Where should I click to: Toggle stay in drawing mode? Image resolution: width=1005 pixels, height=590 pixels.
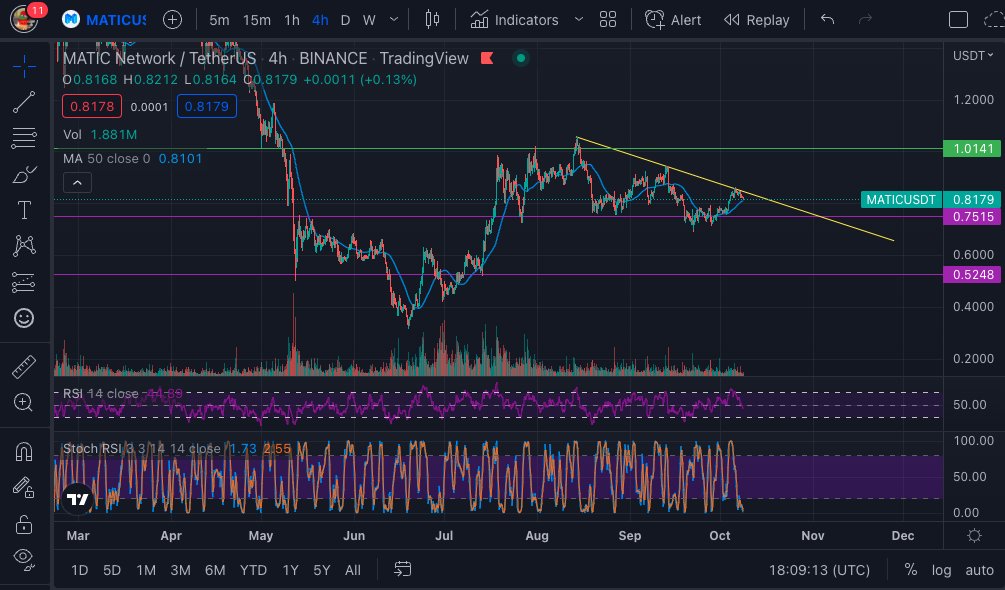[x=24, y=488]
